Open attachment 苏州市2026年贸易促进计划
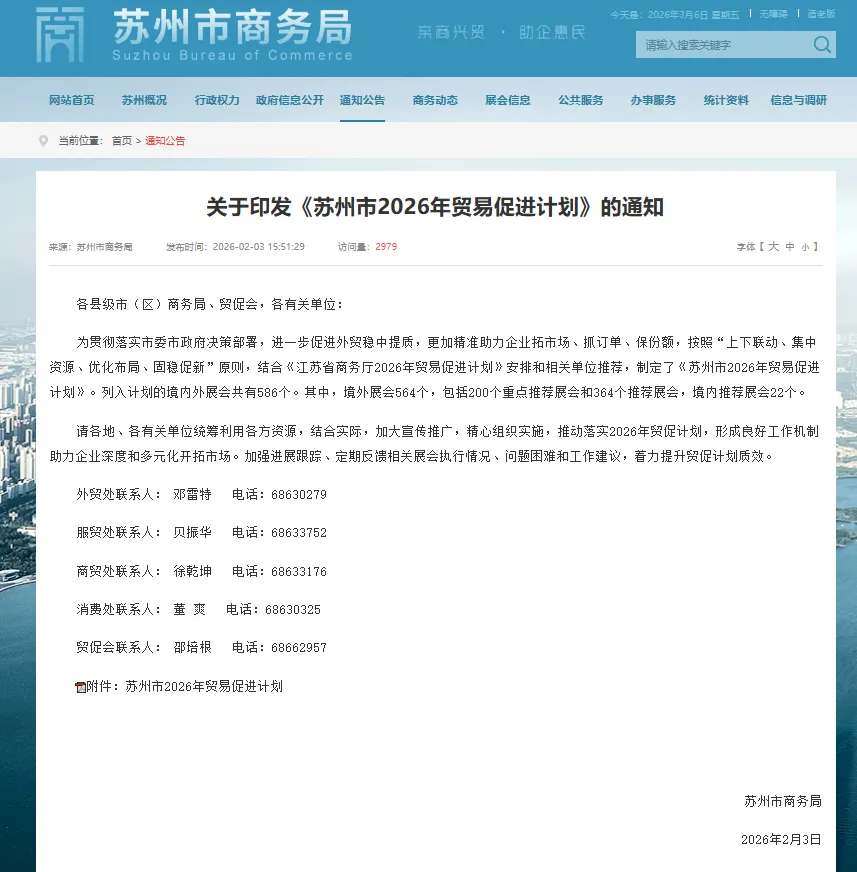 point(204,687)
